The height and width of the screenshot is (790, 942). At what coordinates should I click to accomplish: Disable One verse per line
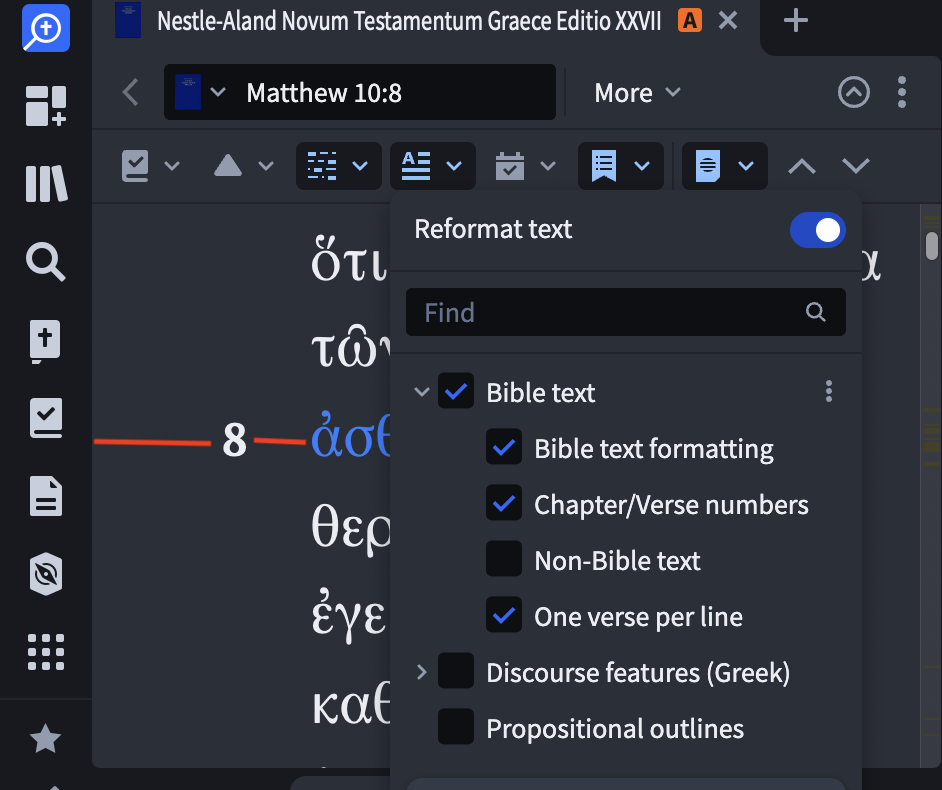tap(504, 616)
